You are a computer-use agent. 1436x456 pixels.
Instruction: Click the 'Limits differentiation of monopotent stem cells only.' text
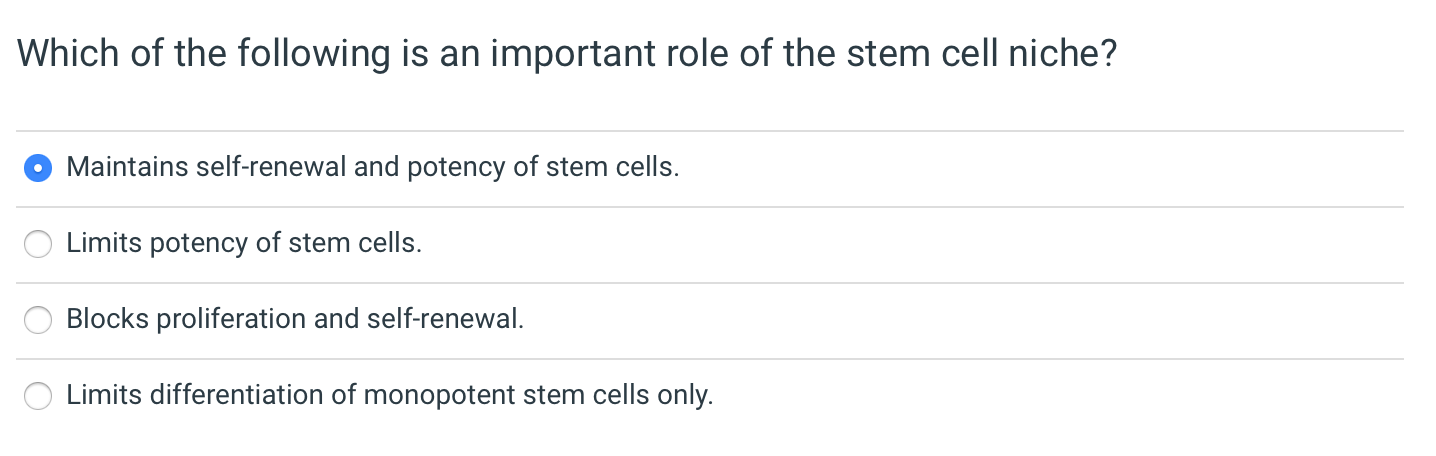click(390, 395)
